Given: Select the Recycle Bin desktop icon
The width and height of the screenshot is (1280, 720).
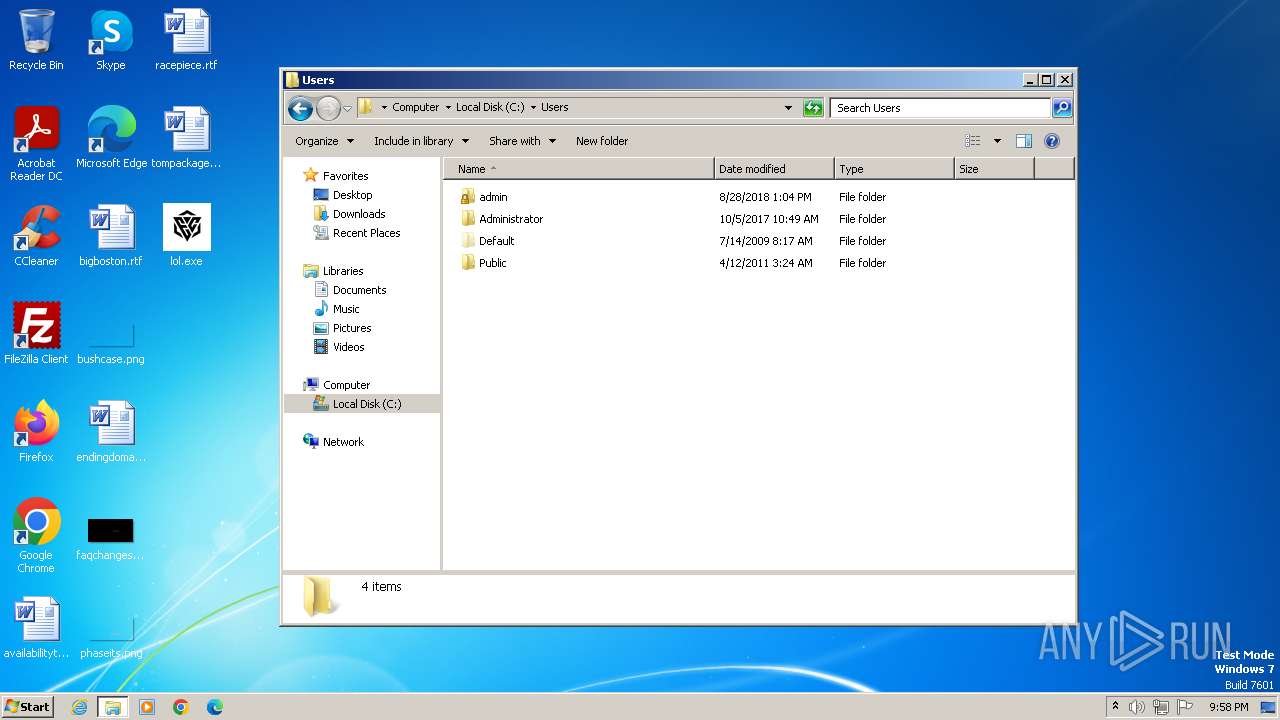Looking at the screenshot, I should point(36,40).
